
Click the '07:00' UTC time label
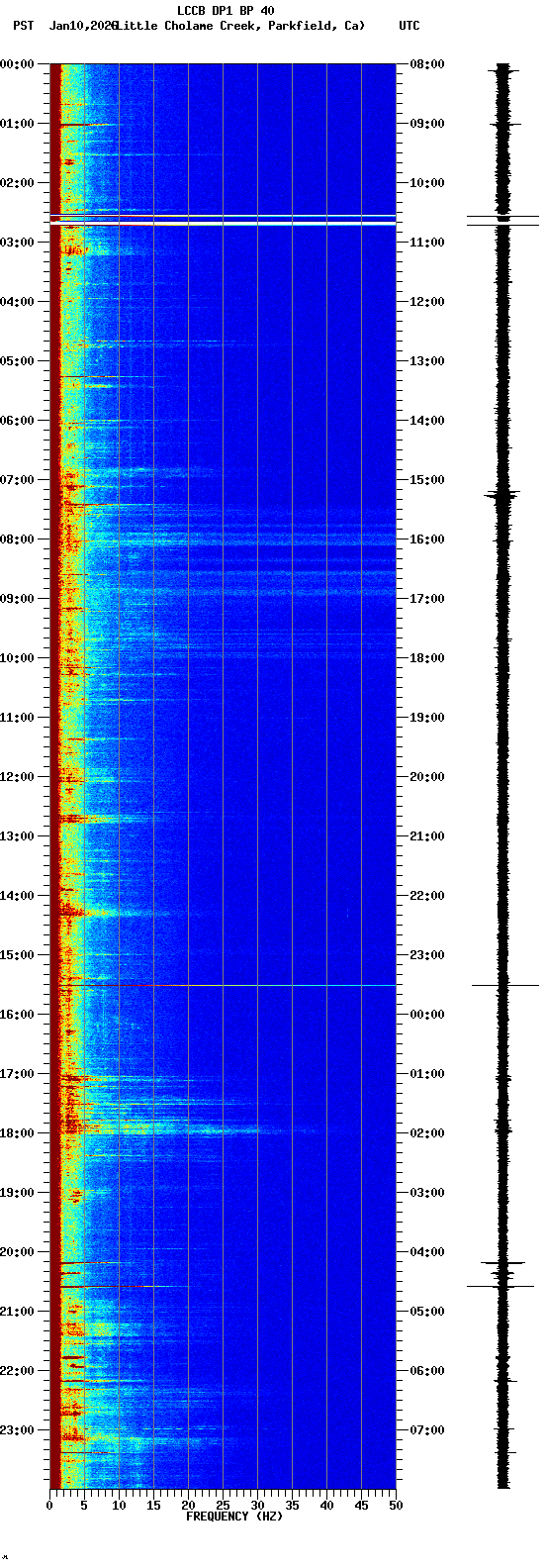[x=427, y=1430]
